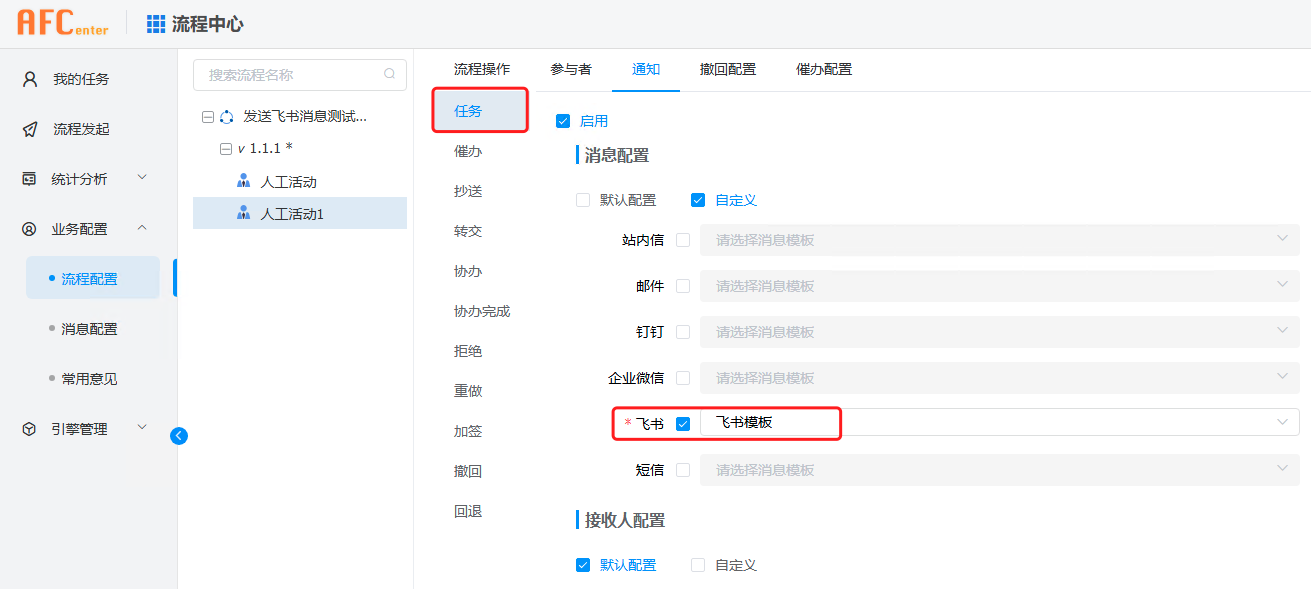The width and height of the screenshot is (1311, 589).
Task: Check the 默认配置 box under 消息配置
Action: click(583, 200)
